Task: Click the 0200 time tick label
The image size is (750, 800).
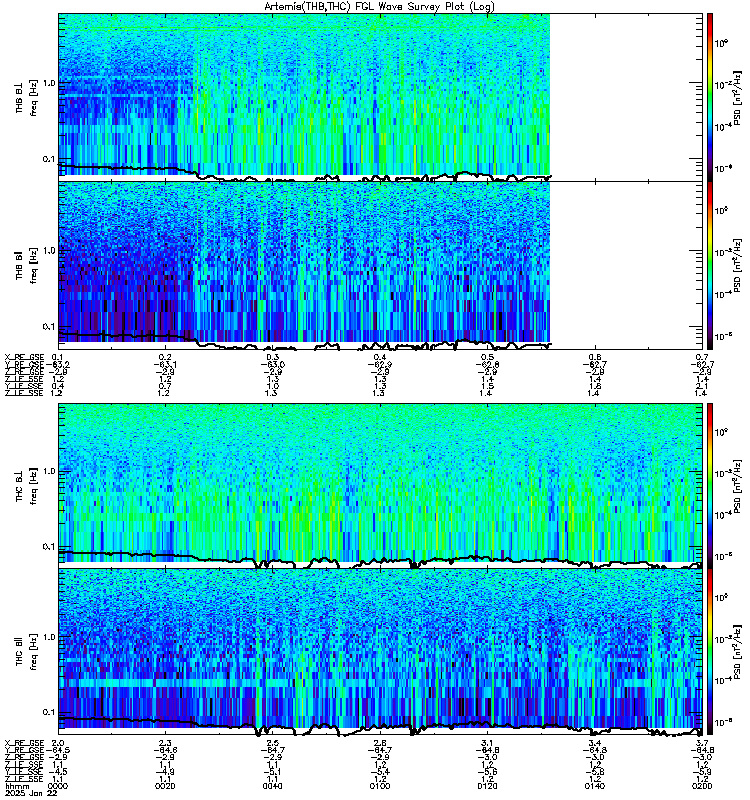Action: pos(702,786)
